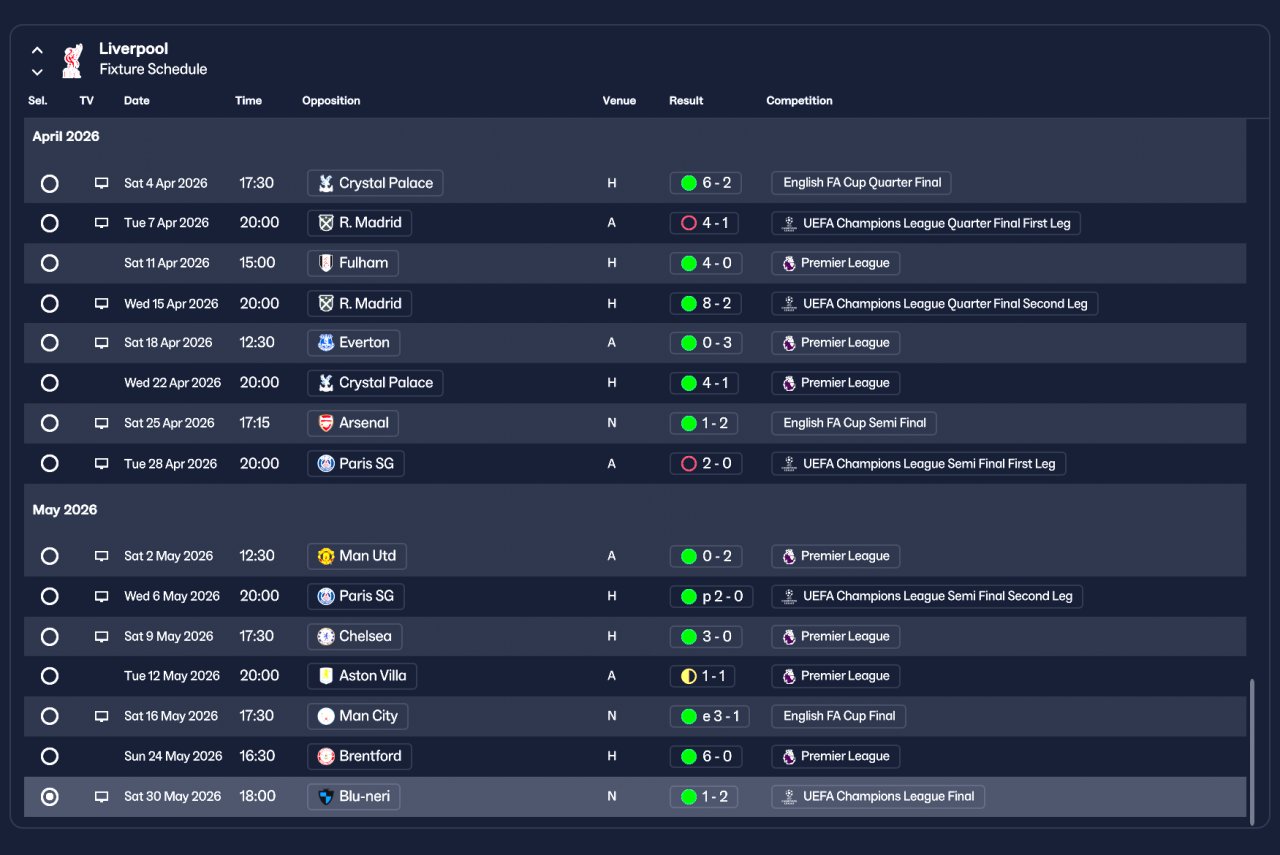This screenshot has height=855, width=1280.
Task: Sort fixtures by the Date column header
Action: (x=137, y=101)
